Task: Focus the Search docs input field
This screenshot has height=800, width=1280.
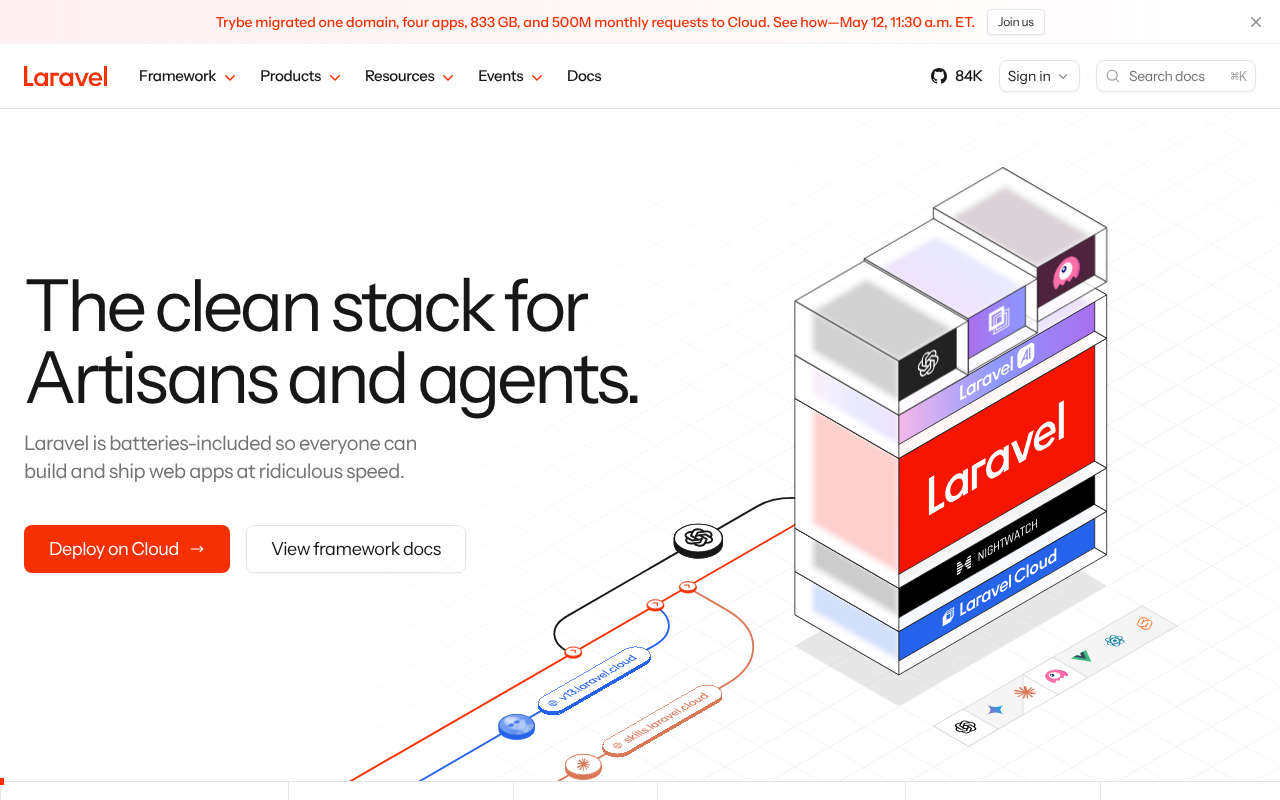Action: [1176, 76]
